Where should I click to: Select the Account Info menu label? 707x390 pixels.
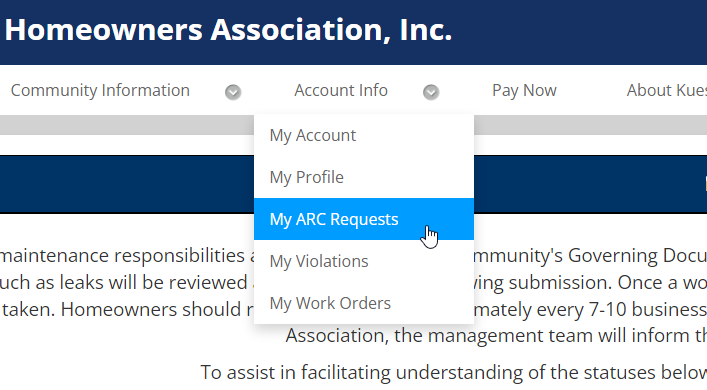(x=341, y=91)
